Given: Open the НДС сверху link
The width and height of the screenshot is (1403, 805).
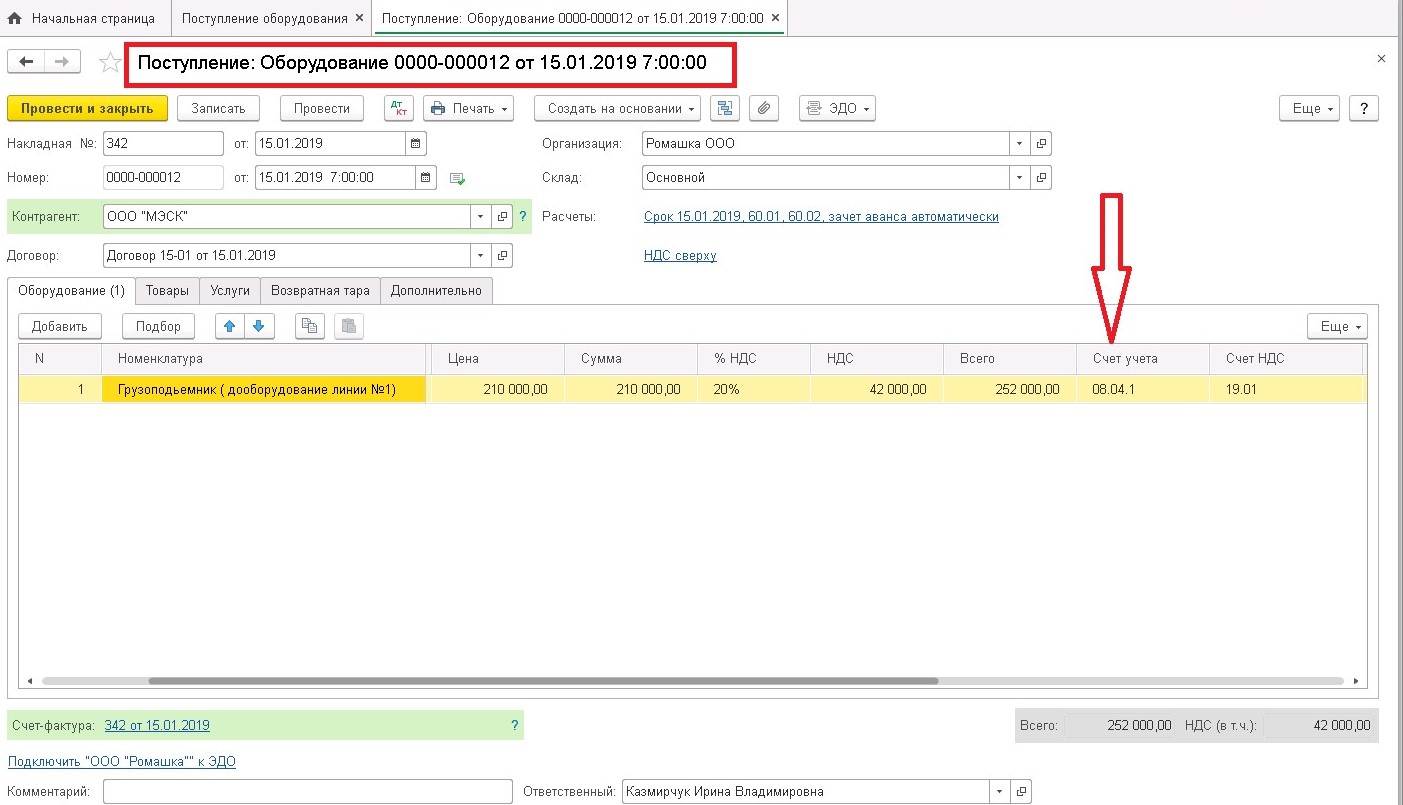Looking at the screenshot, I should tap(680, 255).
